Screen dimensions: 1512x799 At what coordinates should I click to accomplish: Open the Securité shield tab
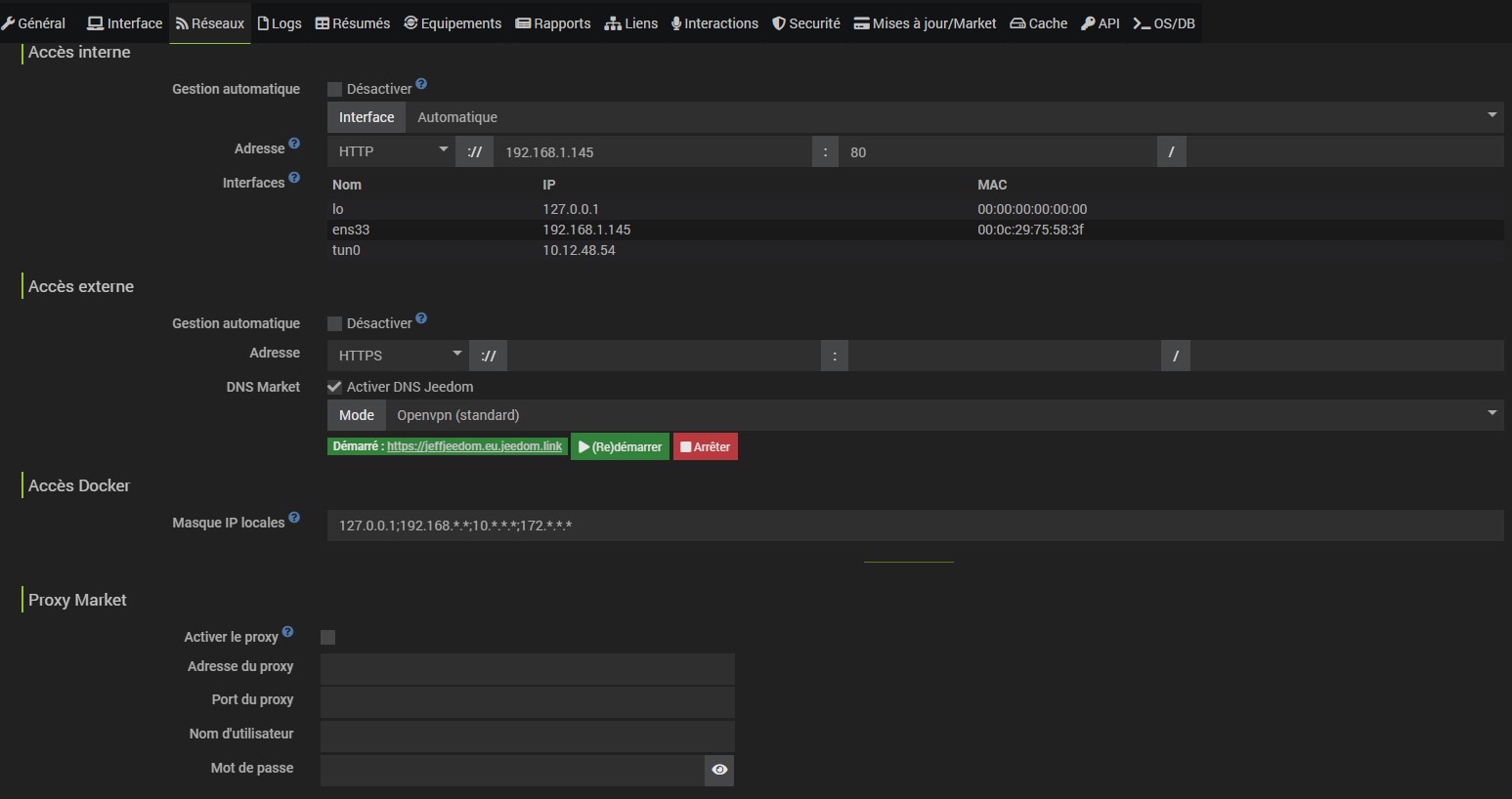click(806, 23)
